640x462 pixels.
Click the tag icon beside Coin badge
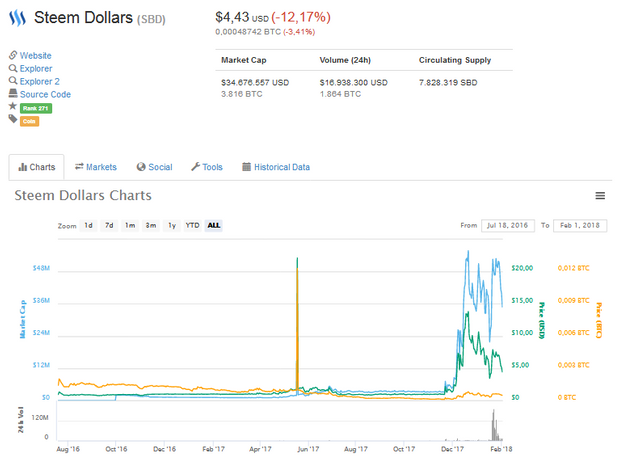[x=13, y=119]
